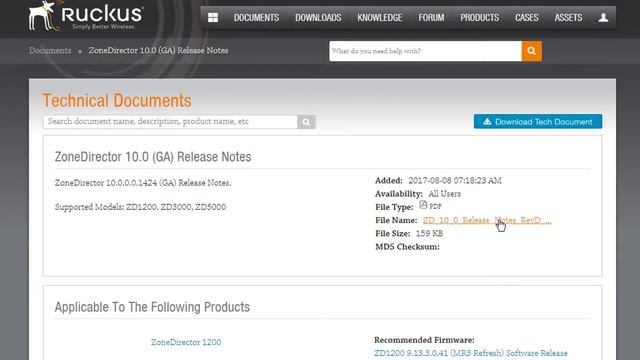Open the ZoneDirector 1200 product link

(x=186, y=342)
